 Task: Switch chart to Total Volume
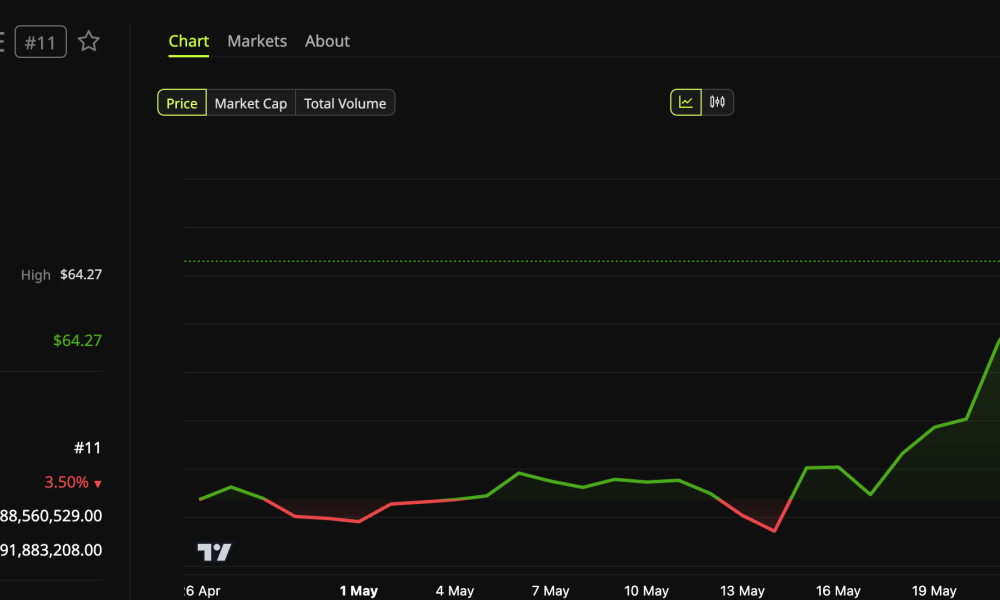coord(345,103)
